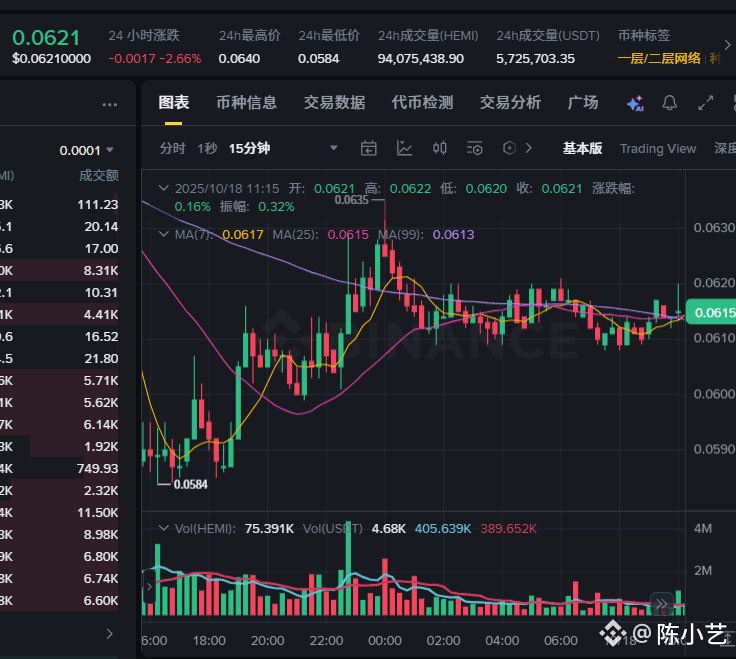
Task: Open the order book three-dots menu
Action: 110,105
